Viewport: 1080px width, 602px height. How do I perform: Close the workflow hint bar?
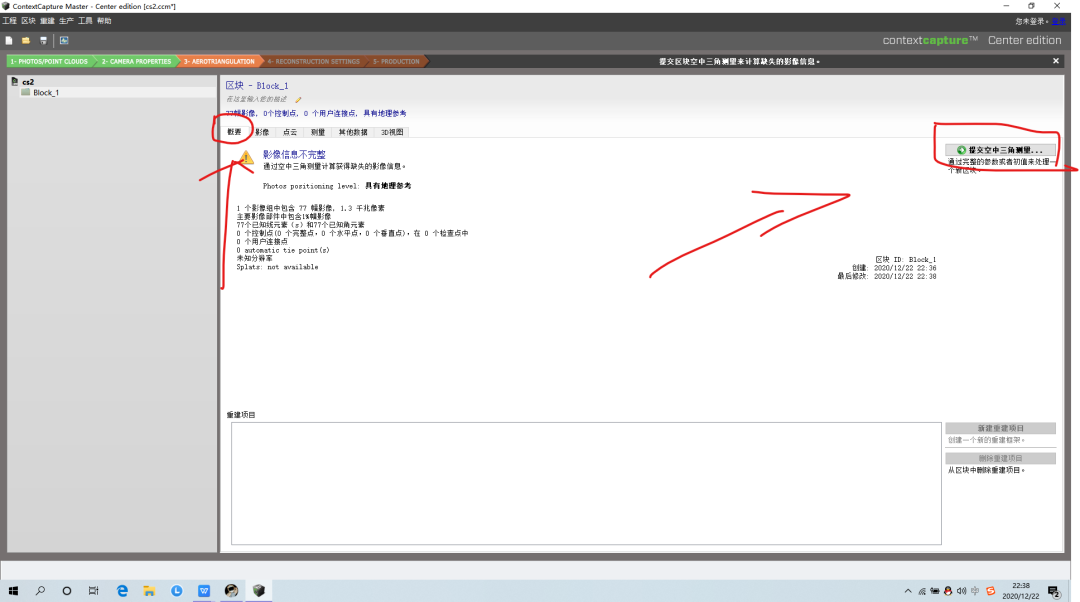point(1056,61)
